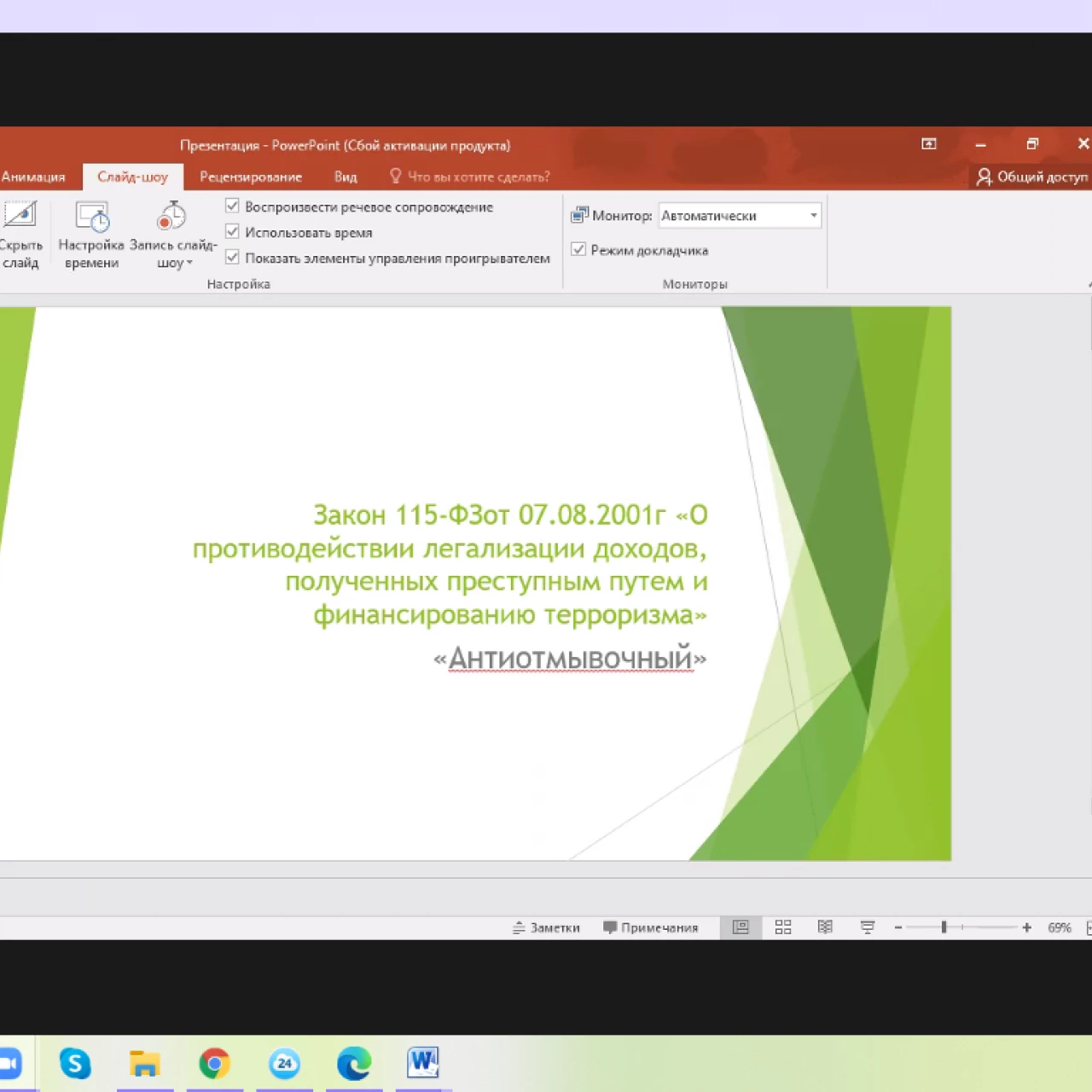Open Общий доступ sharing button
Viewport: 1092px width, 1092px height.
[1033, 177]
